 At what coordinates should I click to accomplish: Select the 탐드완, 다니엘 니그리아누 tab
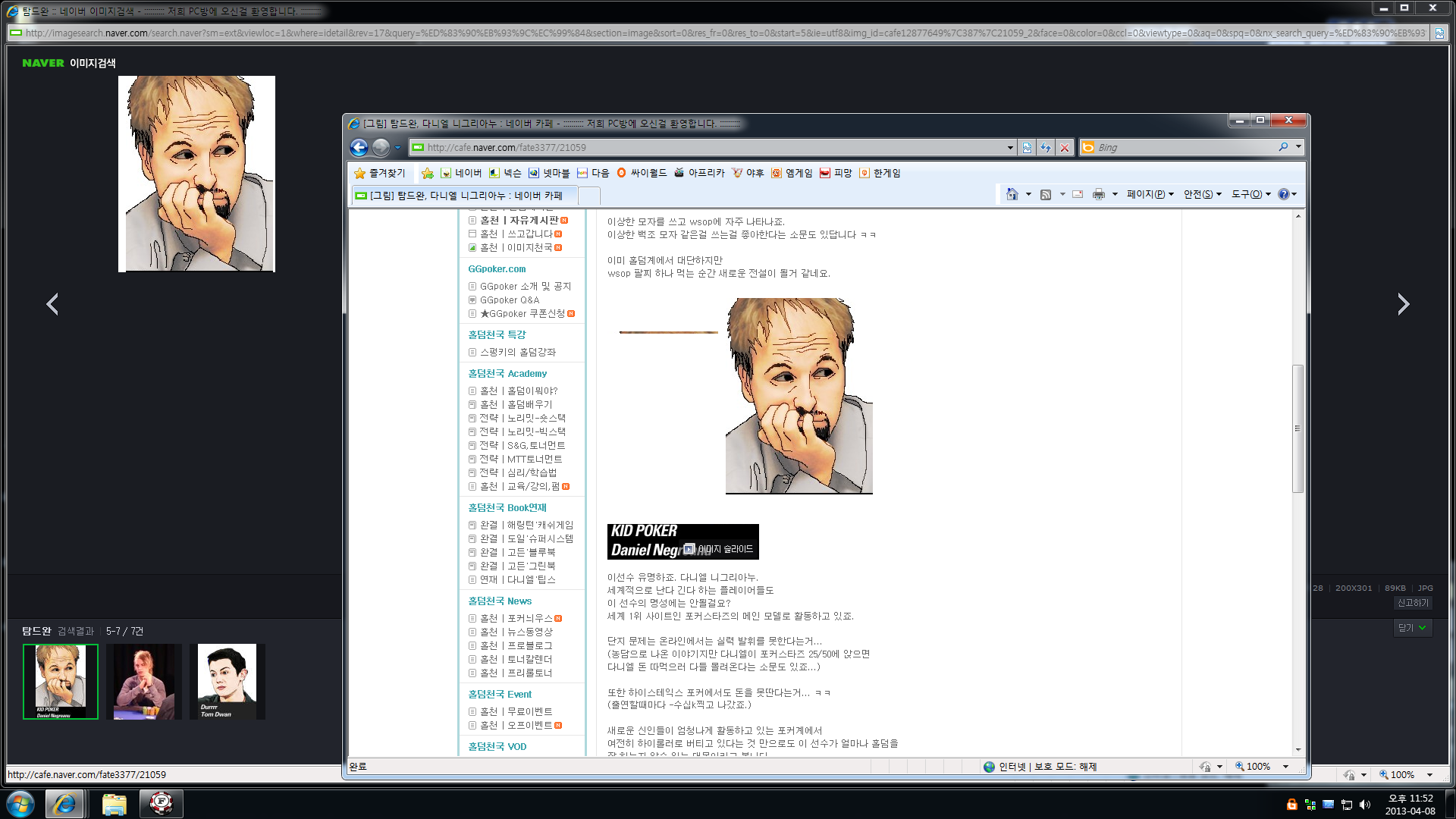point(465,196)
